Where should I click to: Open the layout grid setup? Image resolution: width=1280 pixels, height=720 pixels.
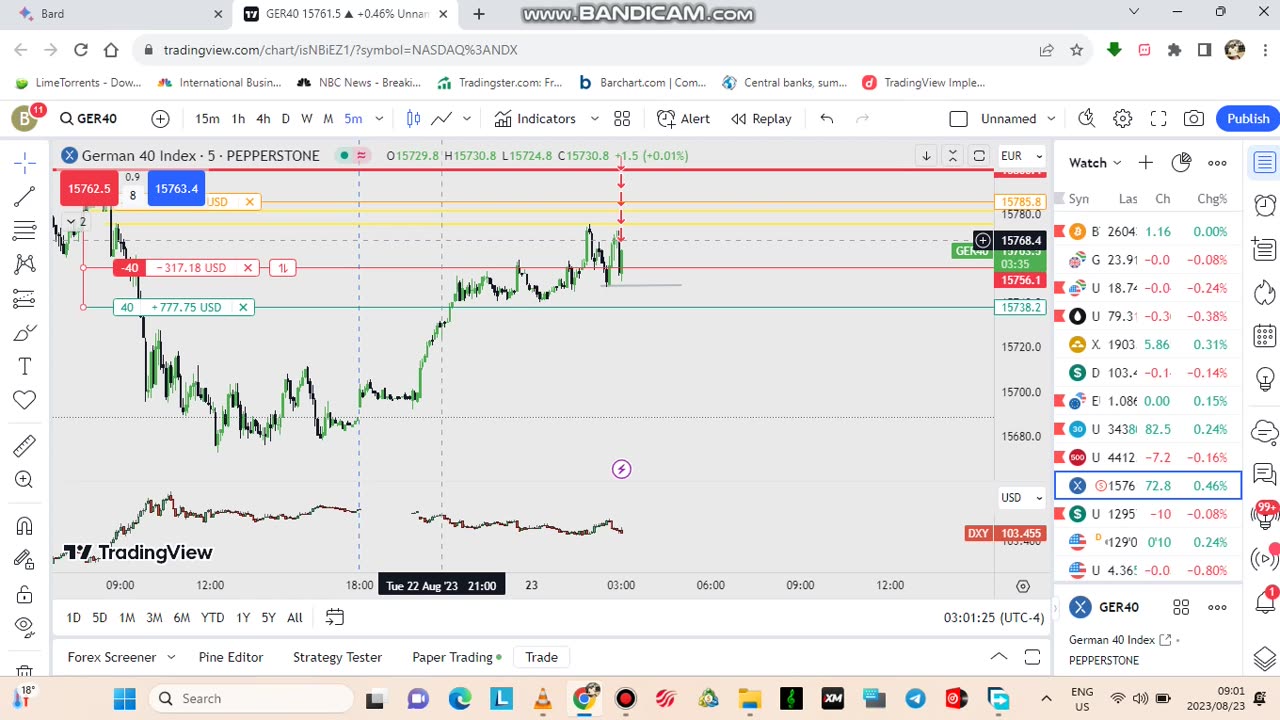point(622,118)
